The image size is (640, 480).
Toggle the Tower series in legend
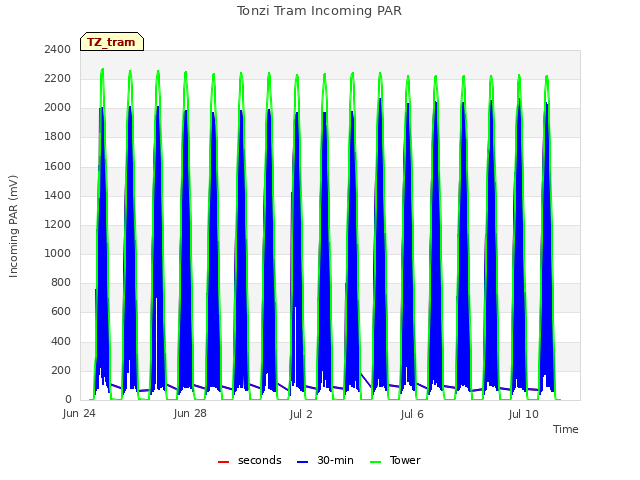(395, 460)
